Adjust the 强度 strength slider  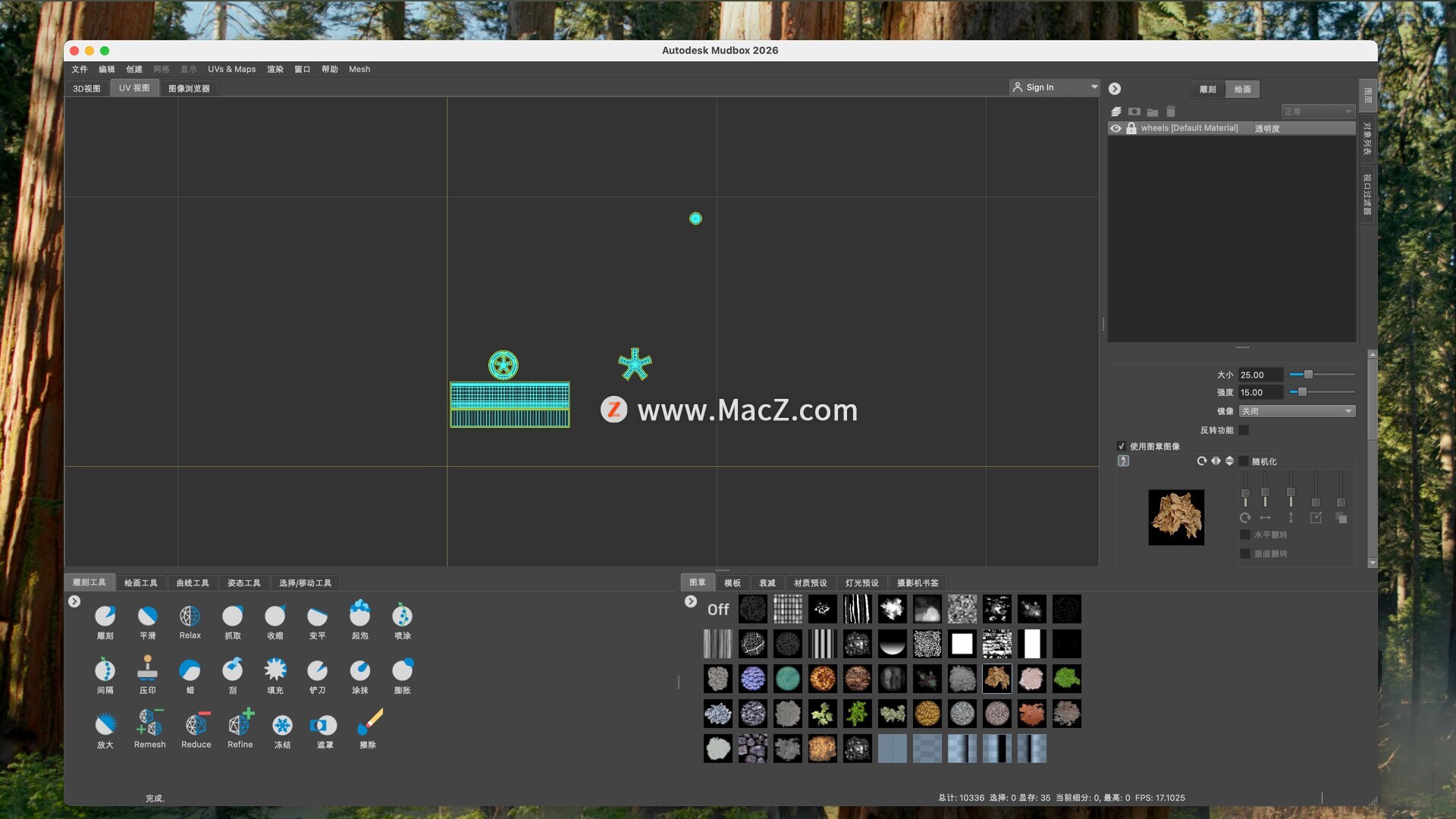pos(1322,392)
